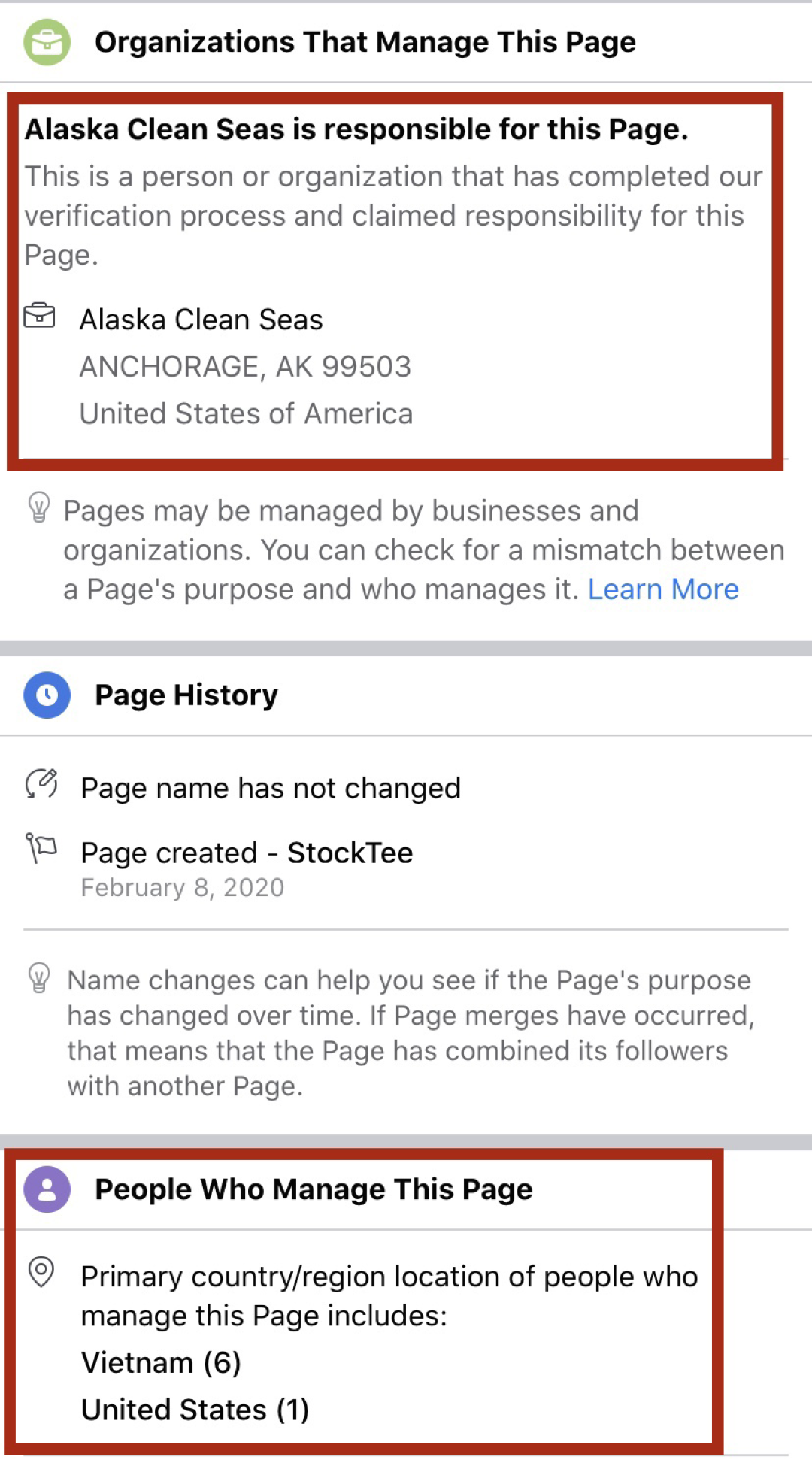Image resolution: width=812 pixels, height=1460 pixels.
Task: Select the Organizations That Manage This Page header
Action: (x=365, y=42)
